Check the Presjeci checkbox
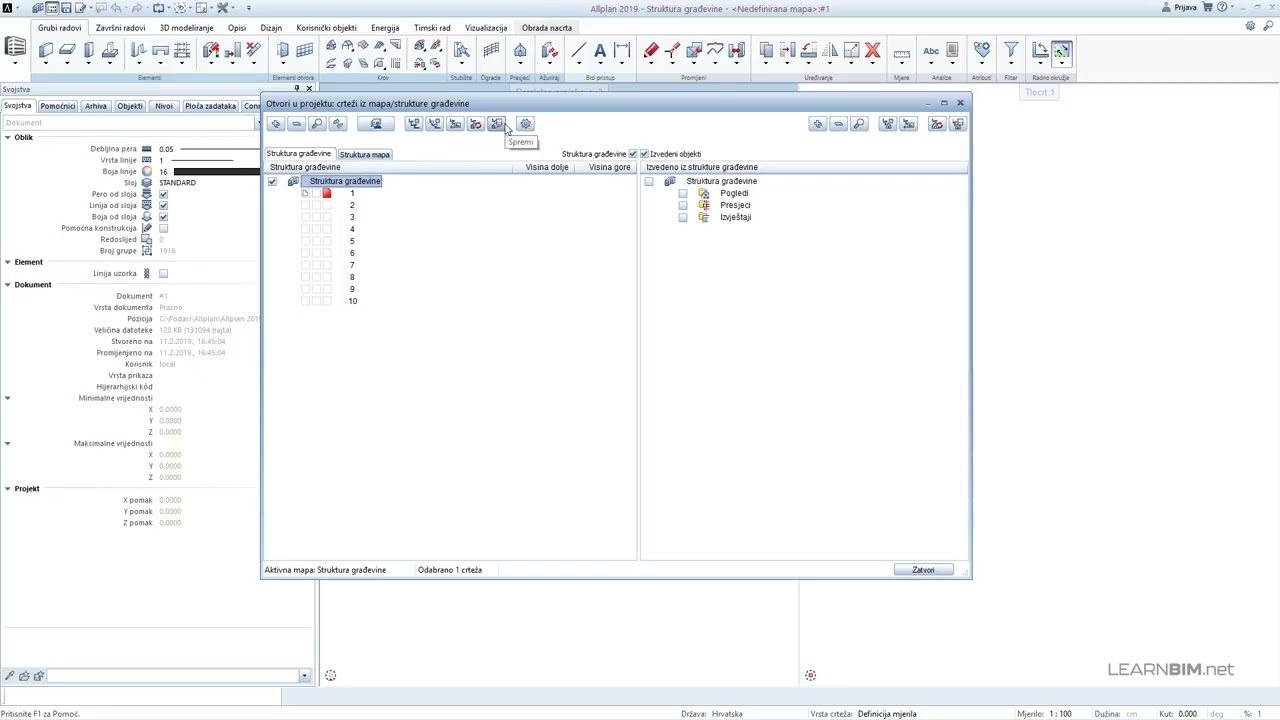The height and width of the screenshot is (720, 1280). coord(683,206)
